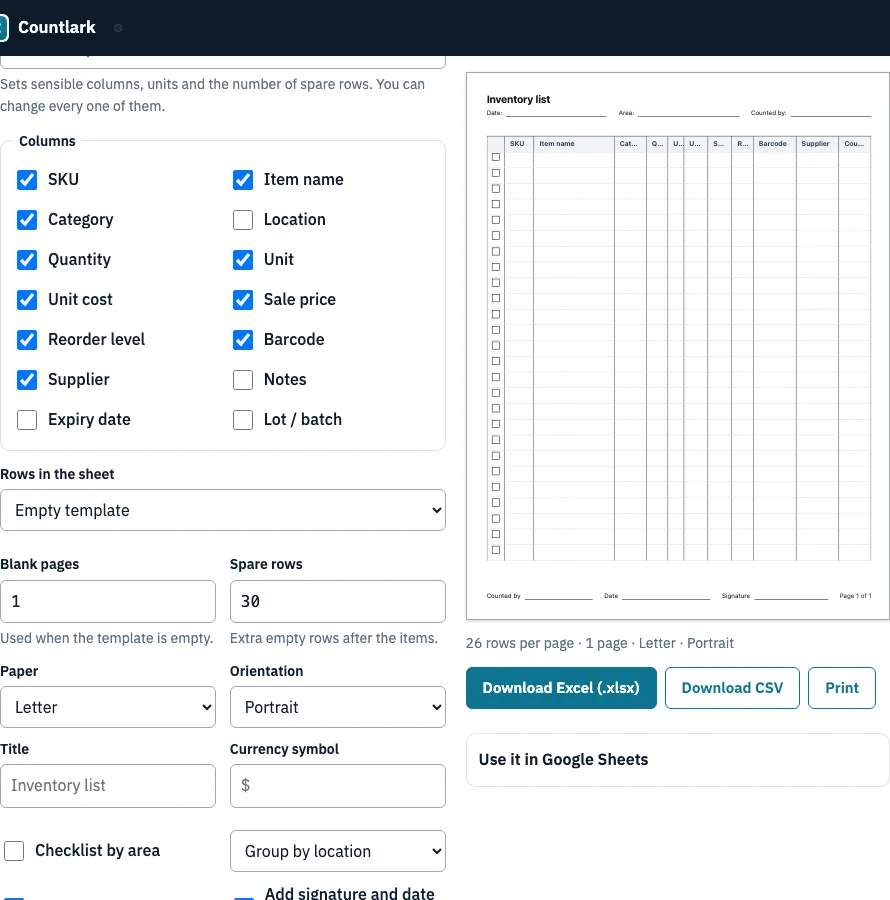
Task: Open the Group by location dropdown
Action: tap(337, 851)
